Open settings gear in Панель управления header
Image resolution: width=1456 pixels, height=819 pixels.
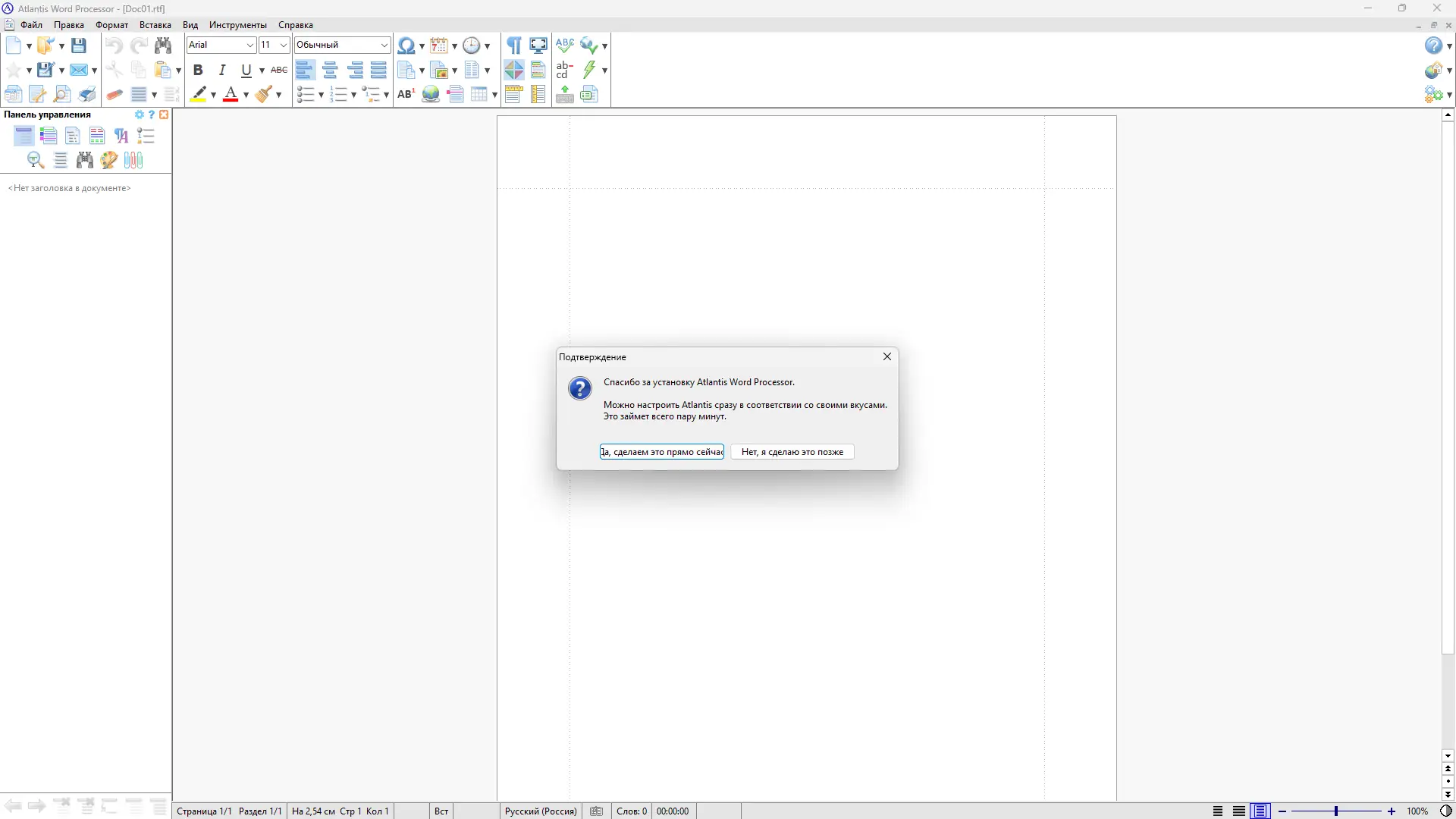(140, 115)
